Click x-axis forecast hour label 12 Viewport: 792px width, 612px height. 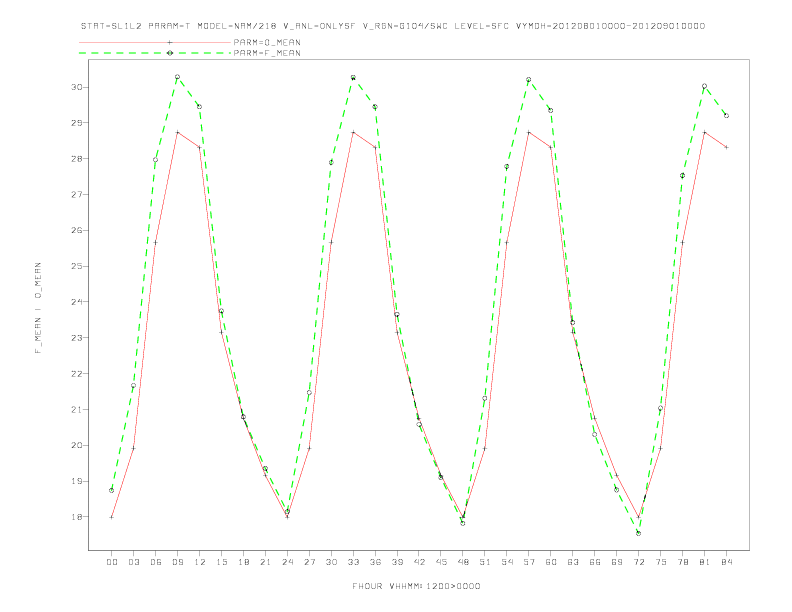click(x=200, y=562)
